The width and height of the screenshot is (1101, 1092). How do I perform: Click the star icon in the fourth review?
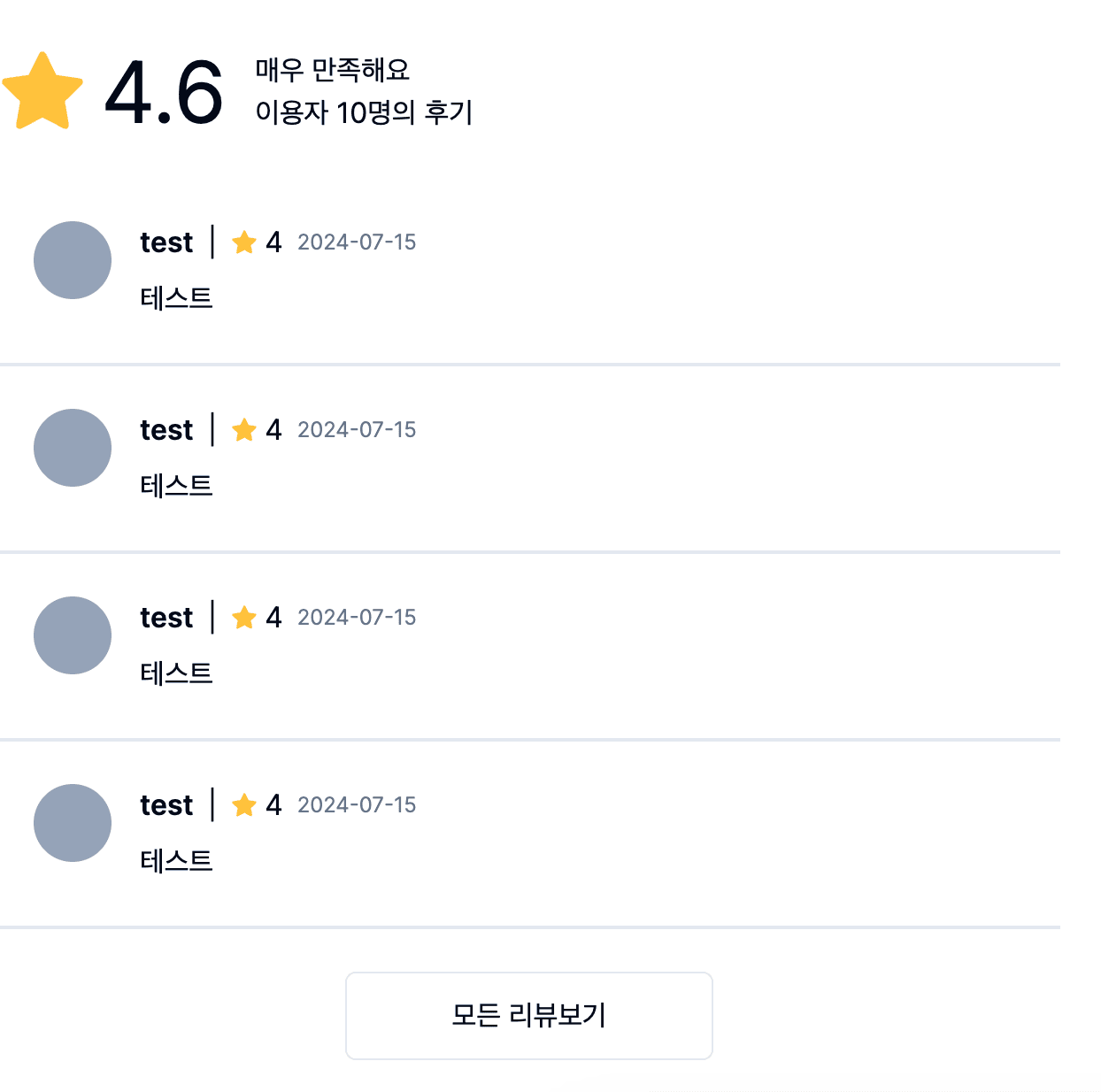(x=244, y=804)
